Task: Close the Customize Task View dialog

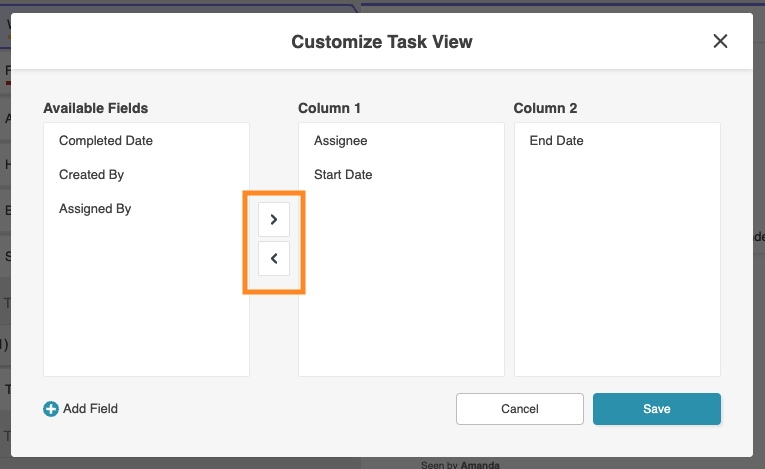Action: tap(720, 41)
